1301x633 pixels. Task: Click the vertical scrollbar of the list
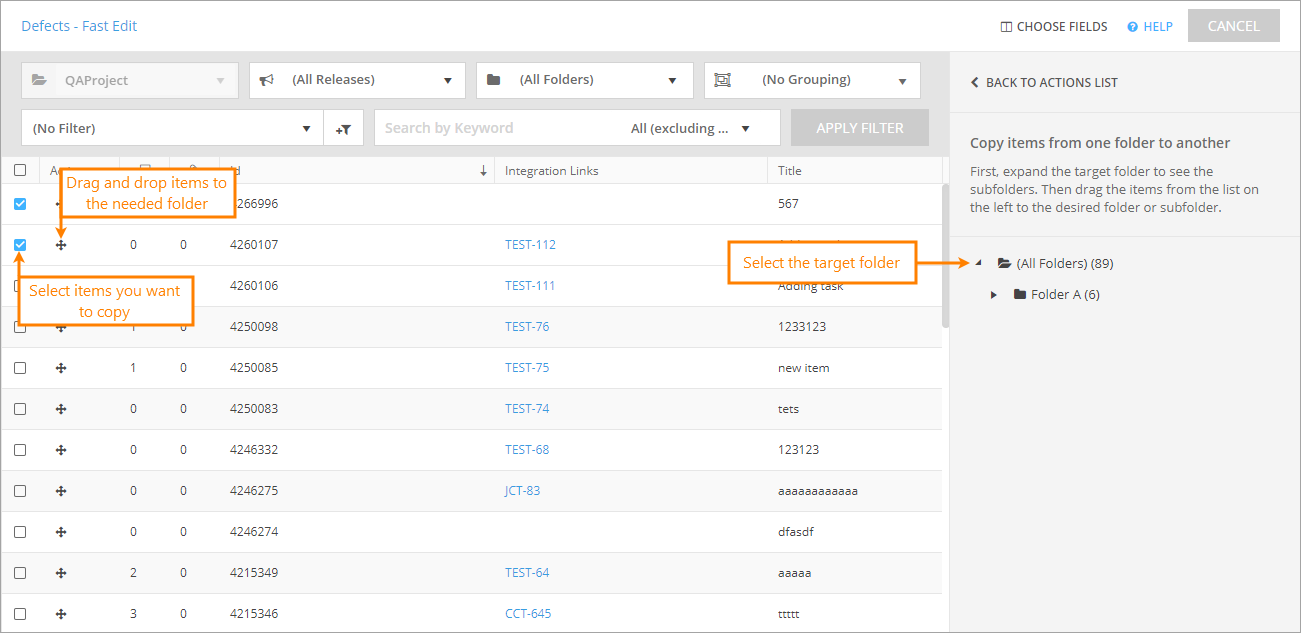click(946, 260)
